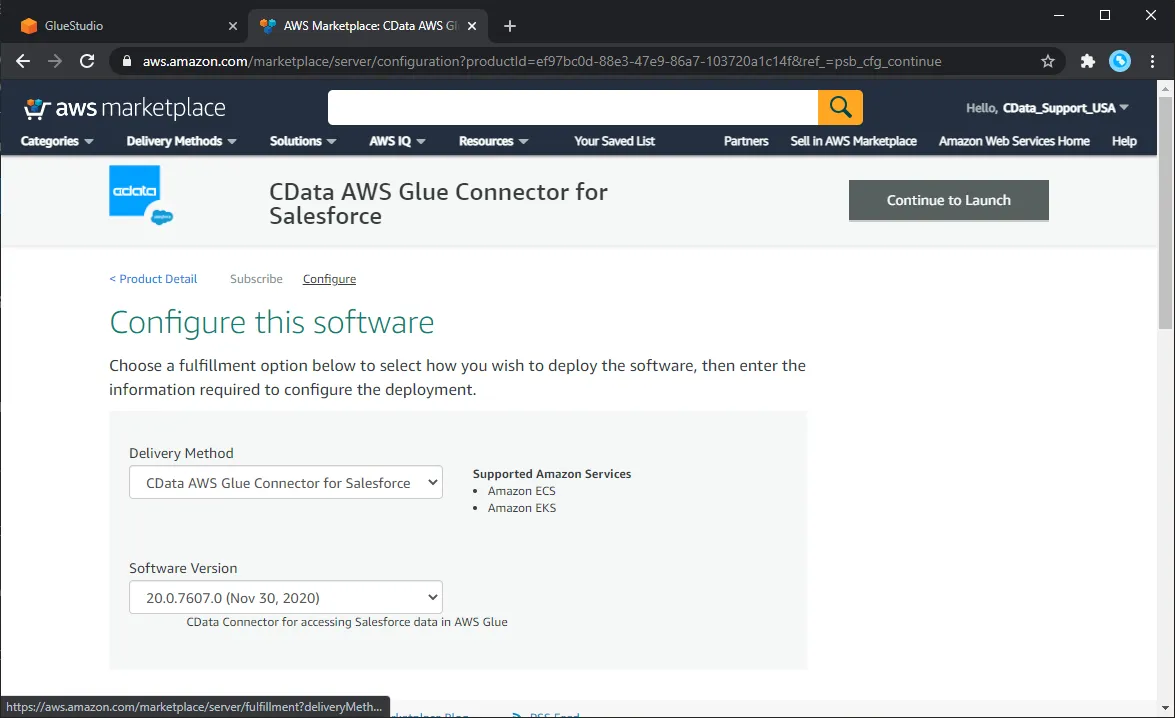Image resolution: width=1175 pixels, height=718 pixels.
Task: Click the page refresh icon
Action: (x=87, y=61)
